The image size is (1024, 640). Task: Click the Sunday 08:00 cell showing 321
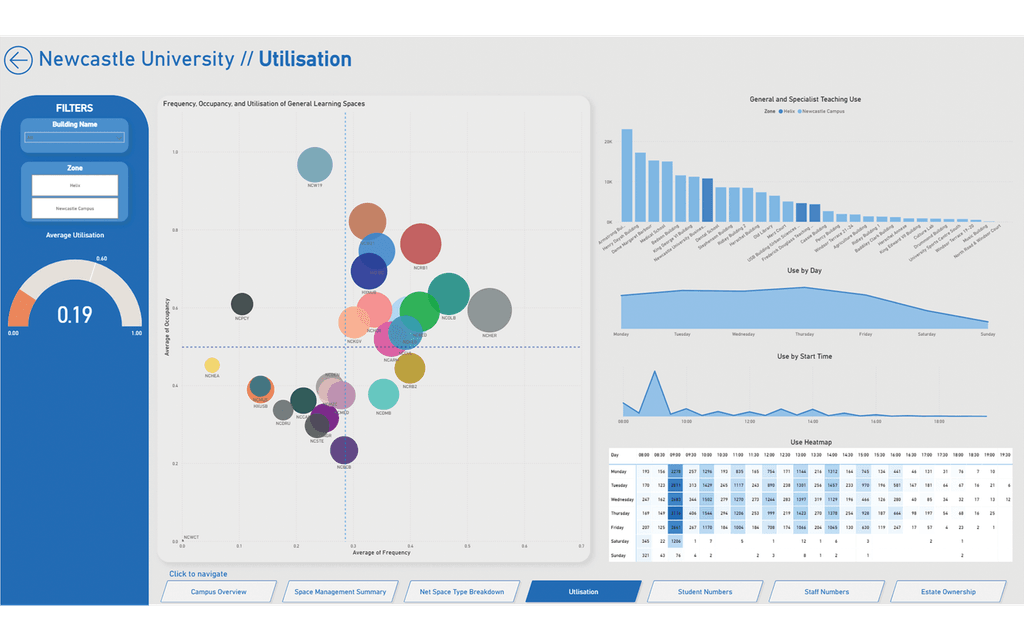645,556
